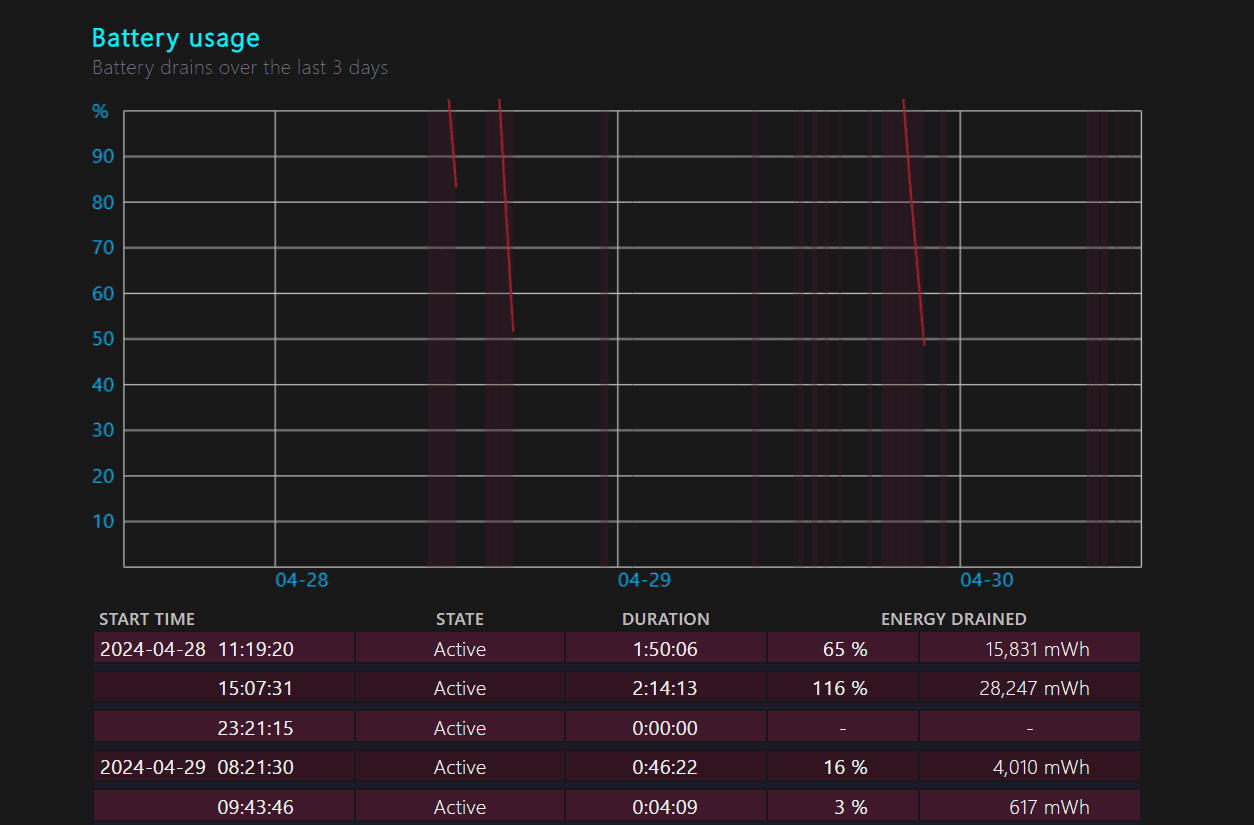
Task: Select the 04-29 date label on chart axis
Action: click(x=644, y=580)
